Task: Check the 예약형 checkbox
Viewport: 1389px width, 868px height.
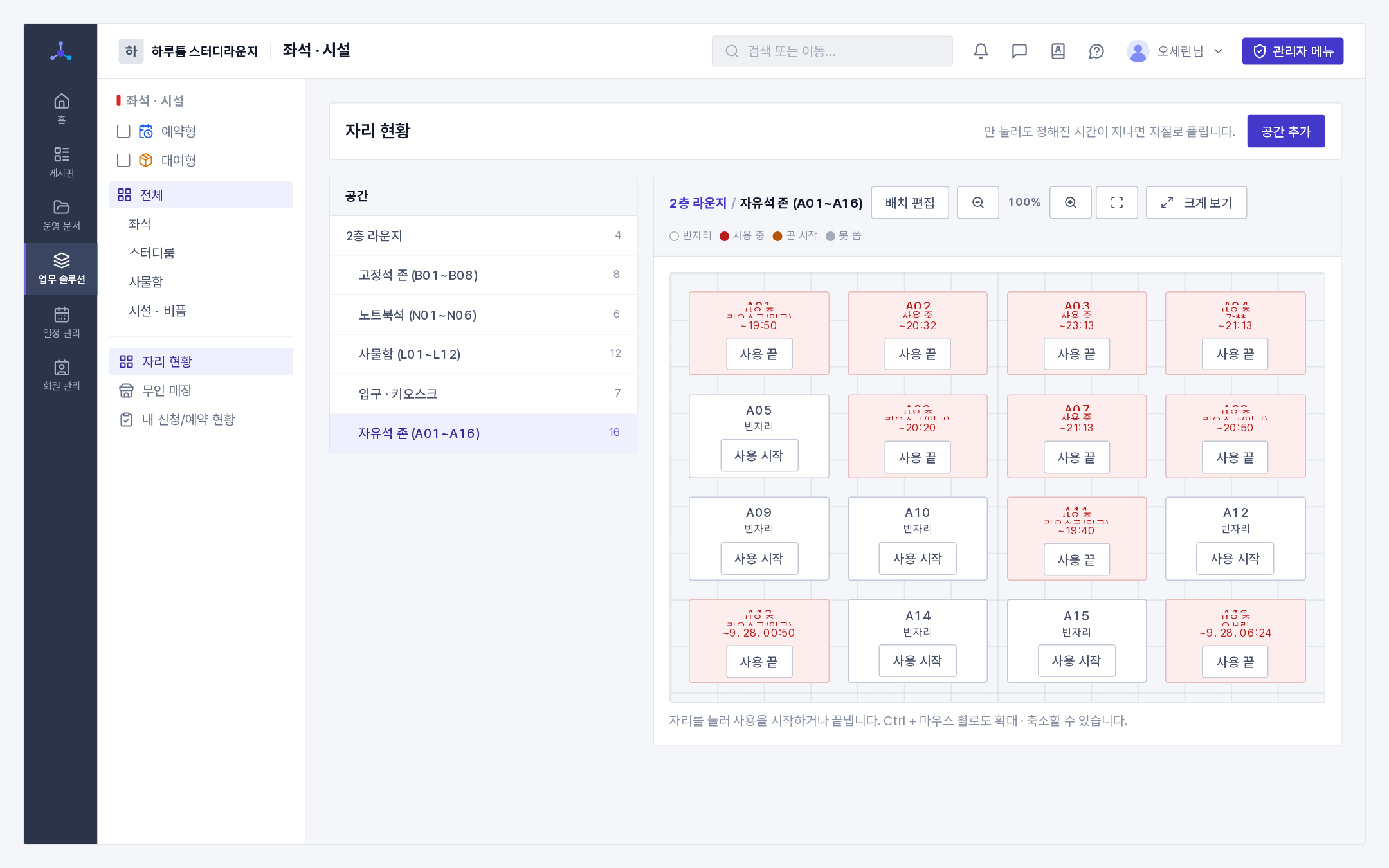Action: (123, 131)
